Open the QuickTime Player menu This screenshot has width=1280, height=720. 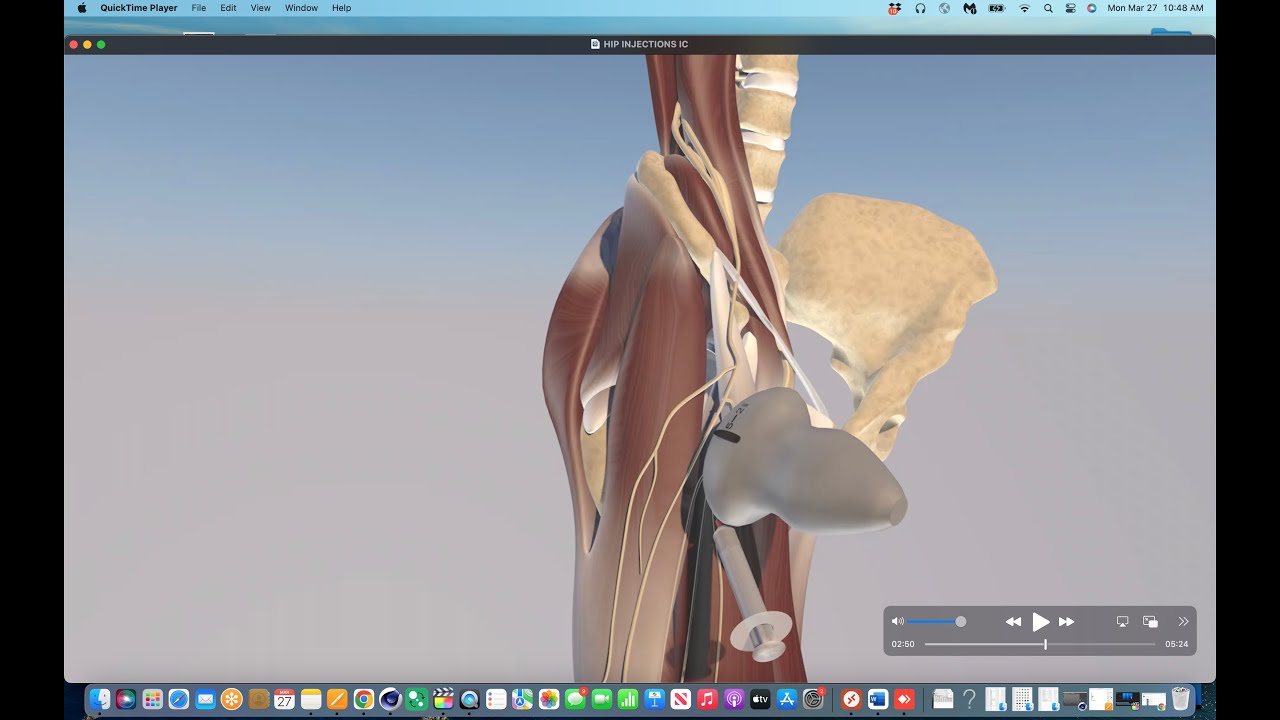point(139,8)
